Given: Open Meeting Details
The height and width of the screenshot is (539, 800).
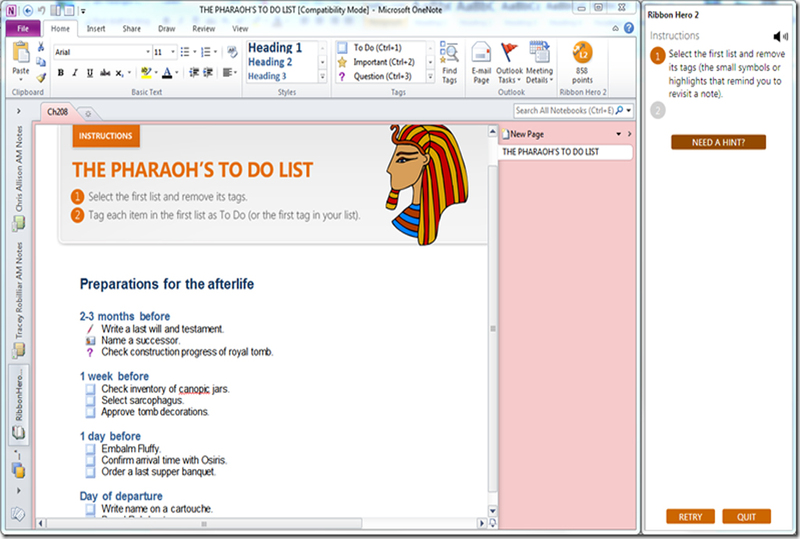Looking at the screenshot, I should tap(539, 62).
